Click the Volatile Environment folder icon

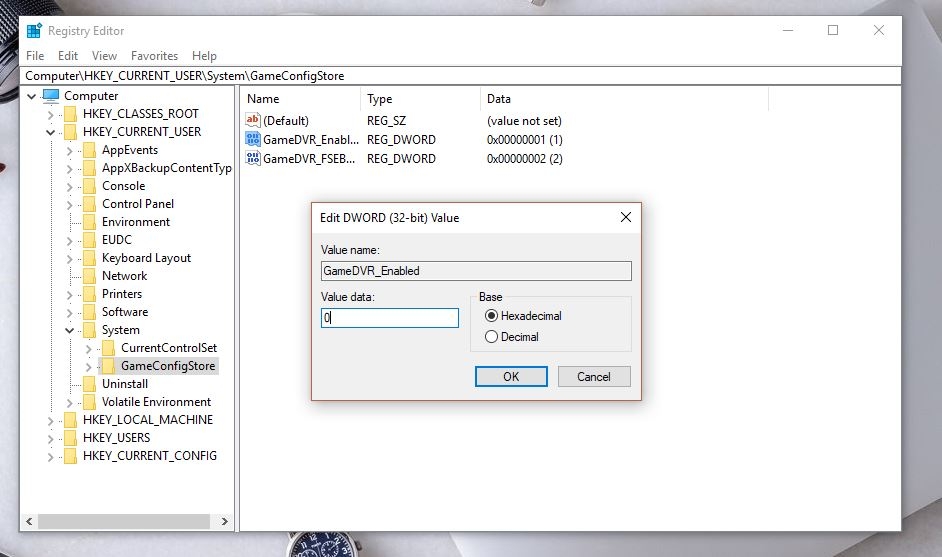(x=90, y=402)
